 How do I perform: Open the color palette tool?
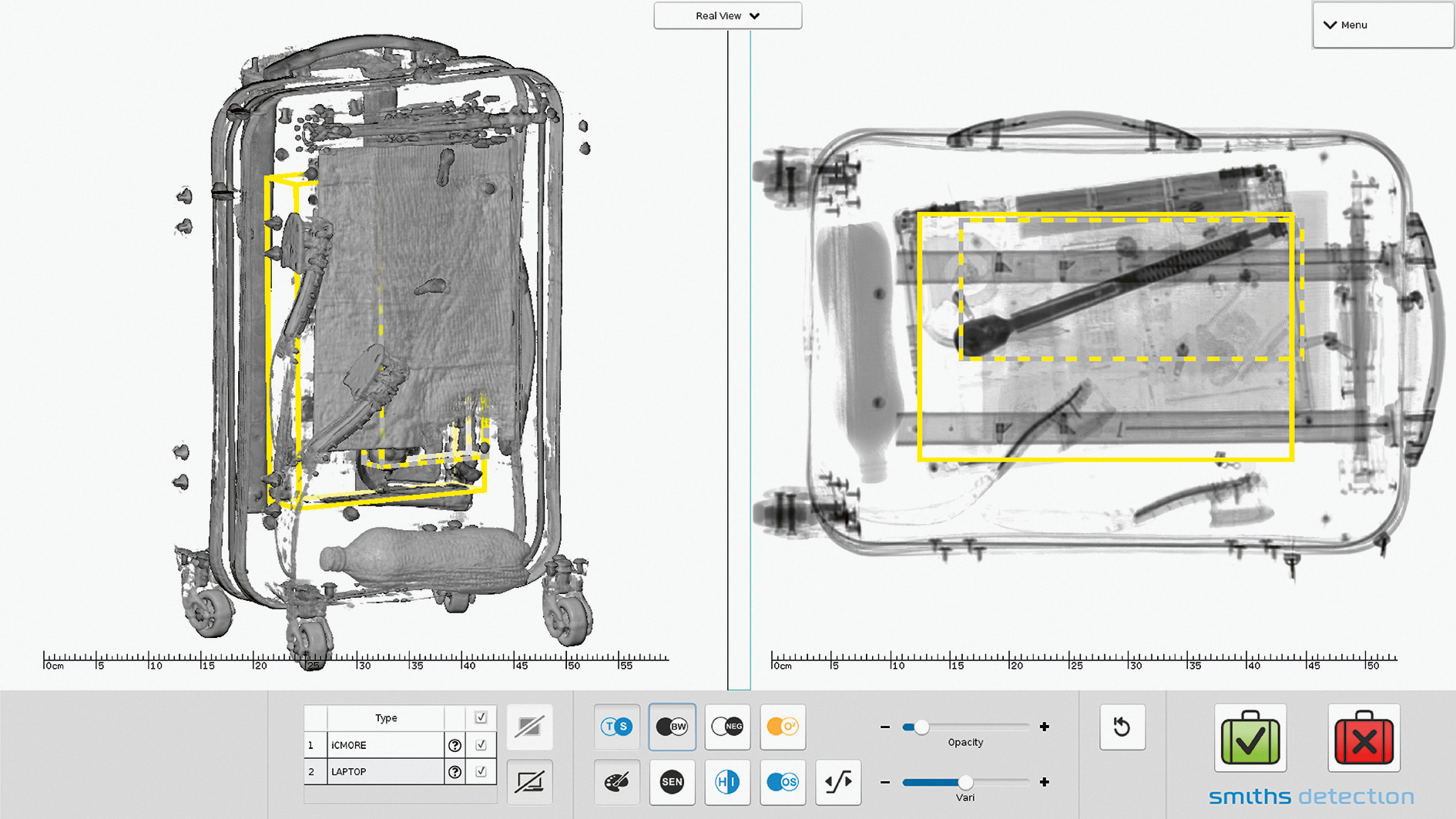(616, 782)
